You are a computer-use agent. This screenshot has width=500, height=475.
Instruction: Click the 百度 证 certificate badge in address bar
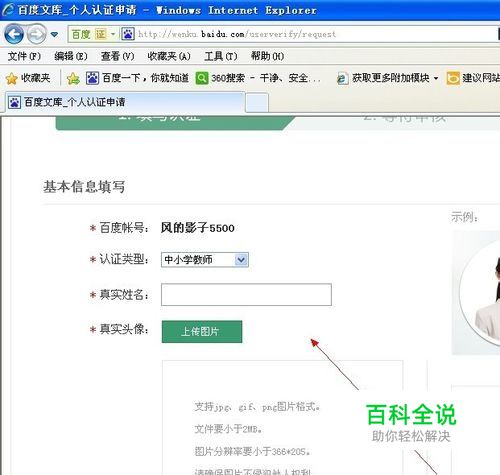coord(88,34)
